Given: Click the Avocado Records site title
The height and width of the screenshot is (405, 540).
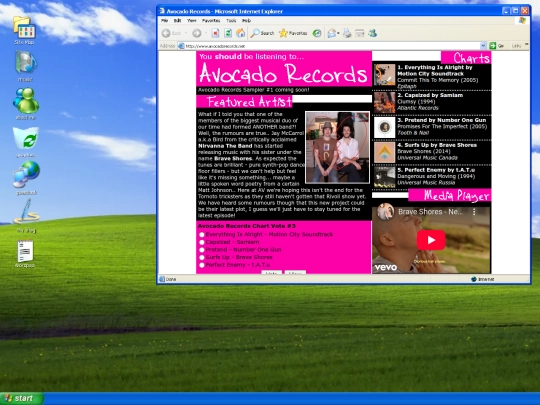Looking at the screenshot, I should 283,74.
